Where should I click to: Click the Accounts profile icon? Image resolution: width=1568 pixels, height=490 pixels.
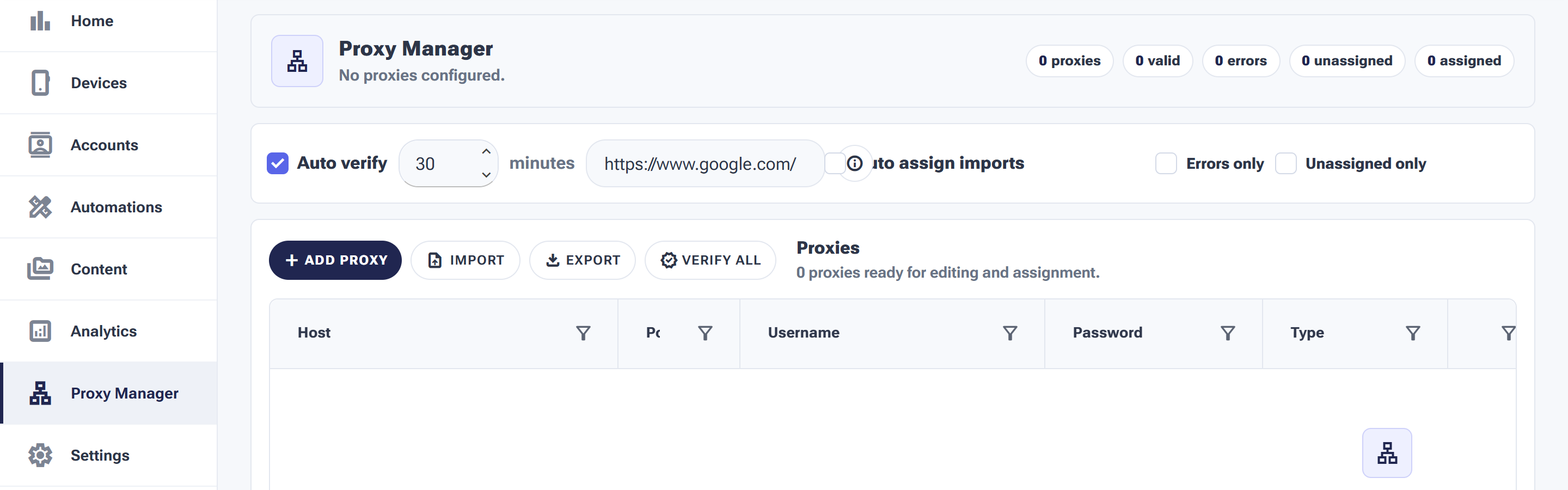[x=40, y=145]
